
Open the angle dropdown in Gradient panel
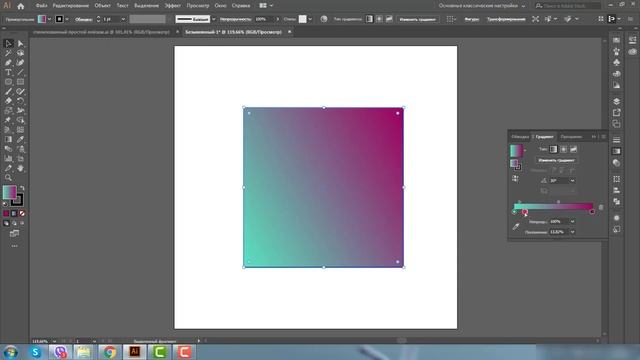572,180
